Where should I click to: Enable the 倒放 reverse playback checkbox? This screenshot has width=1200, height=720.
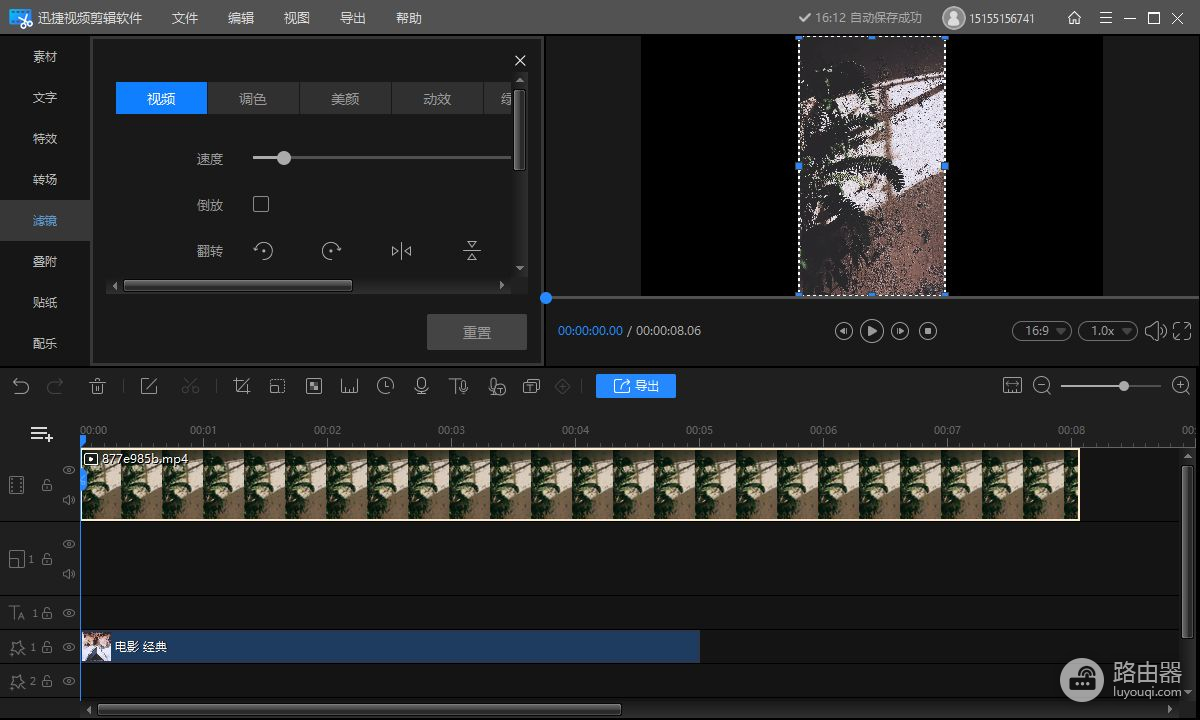click(x=261, y=204)
